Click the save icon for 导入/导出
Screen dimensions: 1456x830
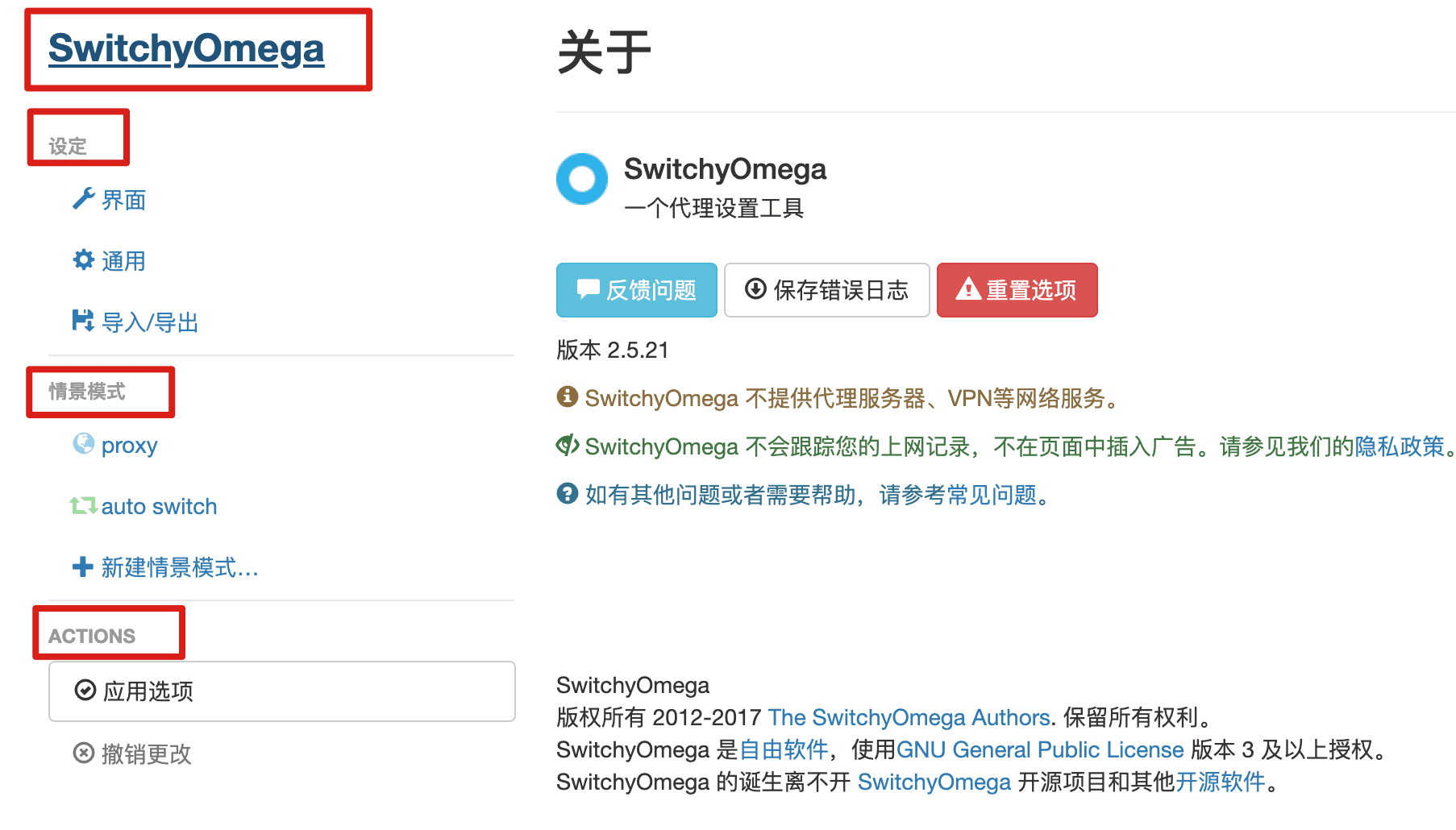[83, 321]
